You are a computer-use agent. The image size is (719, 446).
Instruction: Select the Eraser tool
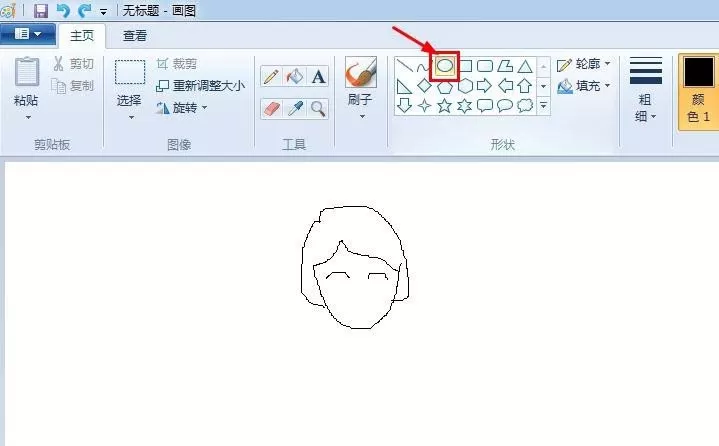coord(271,109)
